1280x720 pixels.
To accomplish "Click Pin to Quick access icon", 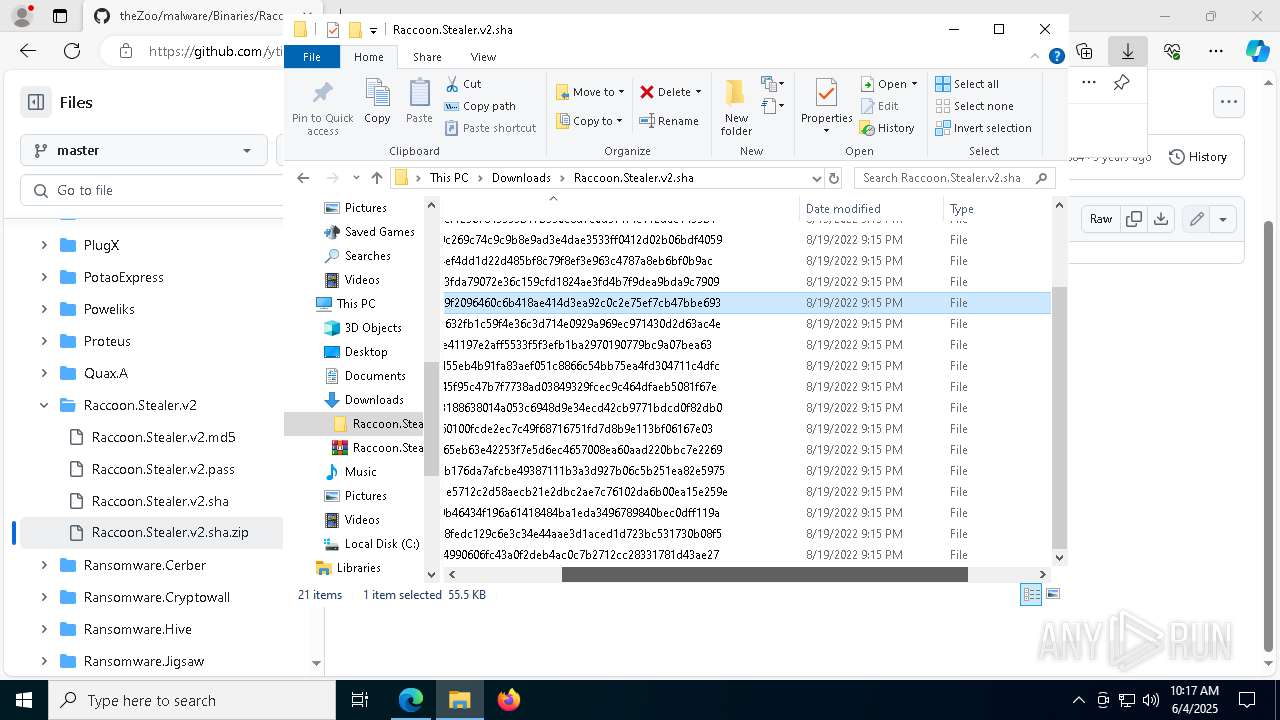I will coord(322,108).
